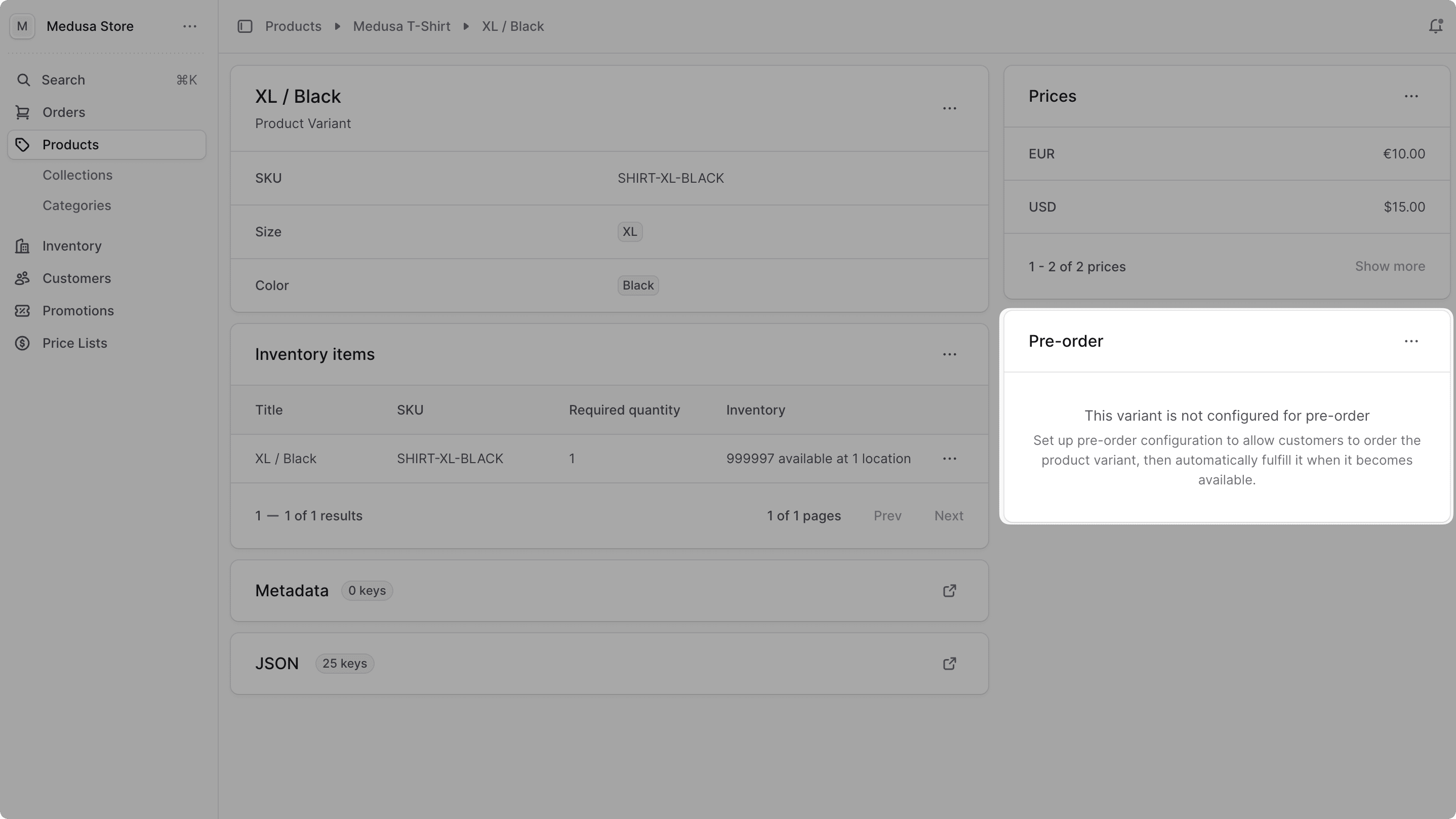This screenshot has height=819, width=1456.
Task: Select the Products tag icon
Action: (23, 144)
